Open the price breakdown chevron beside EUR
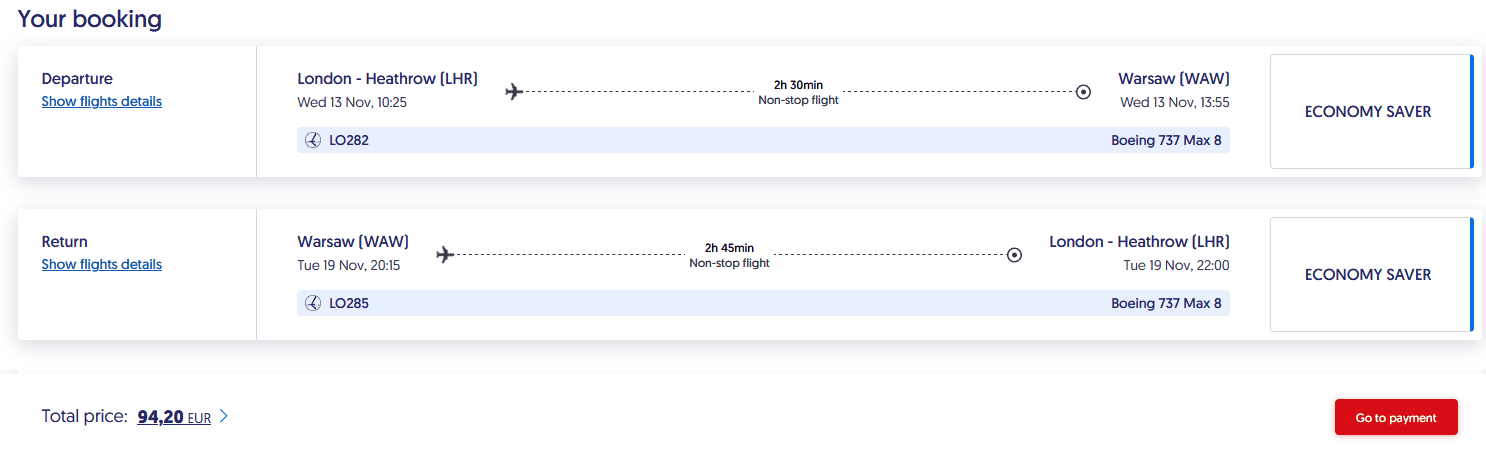Image resolution: width=1486 pixels, height=450 pixels. pyautogui.click(x=224, y=417)
